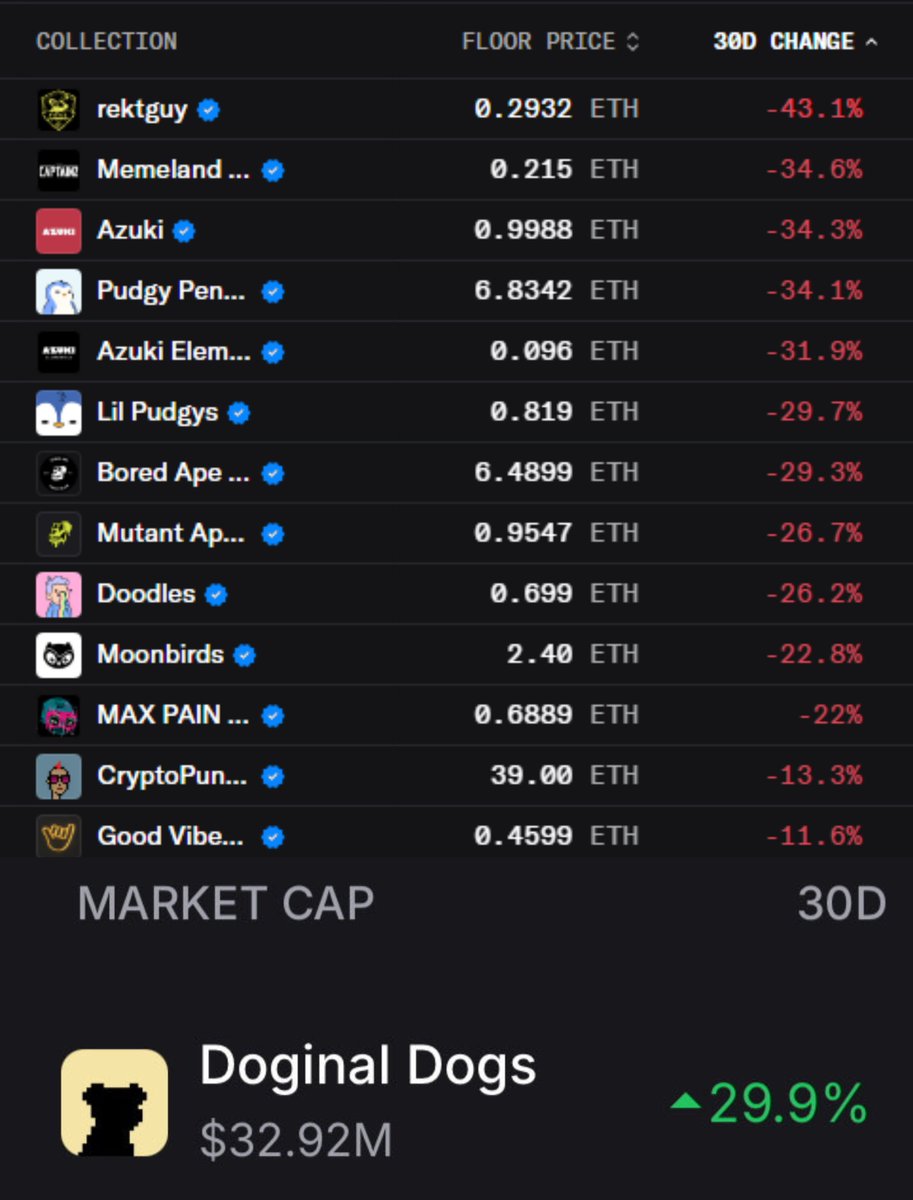Click the Collection column header
913x1200 pixels.
106,42
